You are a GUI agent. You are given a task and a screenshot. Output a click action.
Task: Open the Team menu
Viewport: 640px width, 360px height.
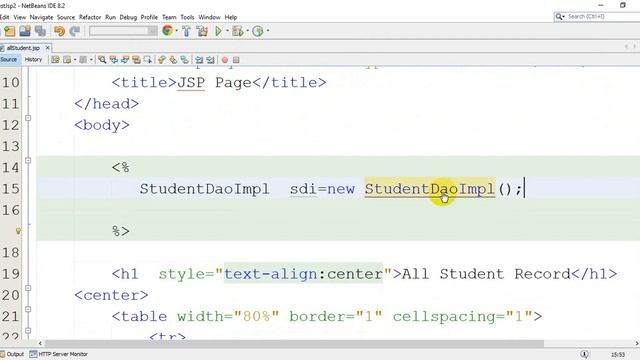pos(169,17)
